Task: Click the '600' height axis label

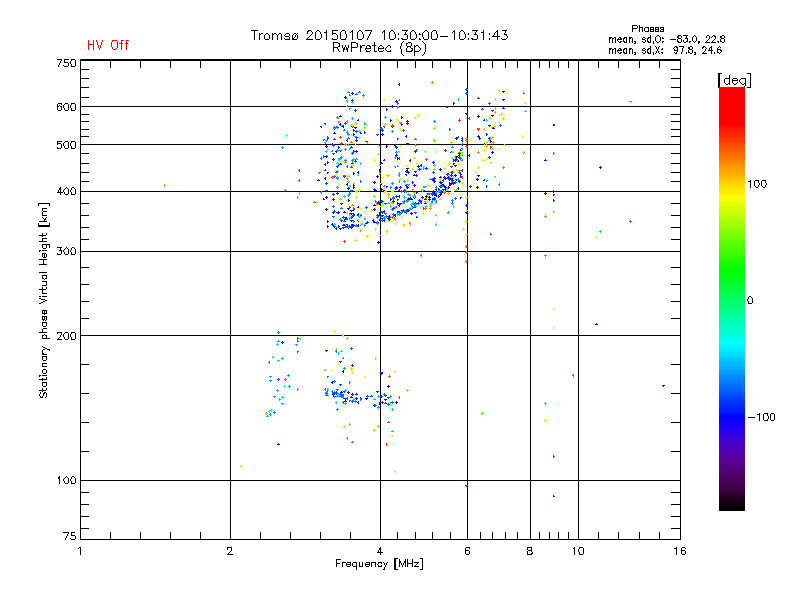Action: tap(66, 107)
